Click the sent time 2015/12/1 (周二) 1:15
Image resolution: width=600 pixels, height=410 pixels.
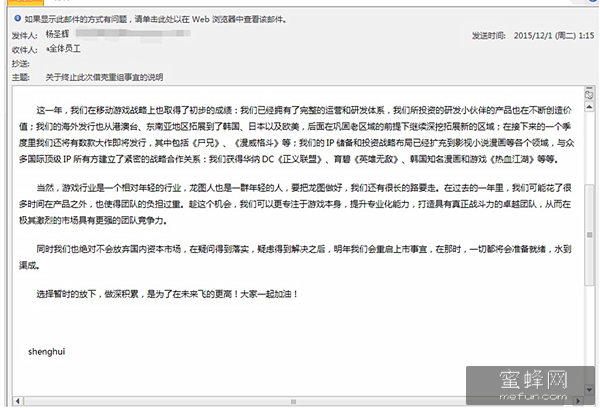[554, 36]
